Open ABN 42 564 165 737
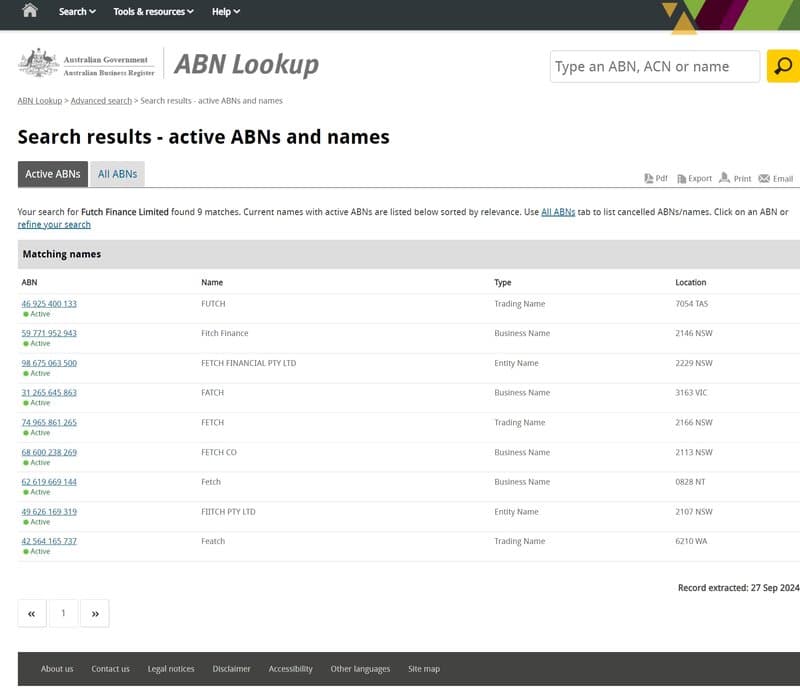 pyautogui.click(x=49, y=541)
